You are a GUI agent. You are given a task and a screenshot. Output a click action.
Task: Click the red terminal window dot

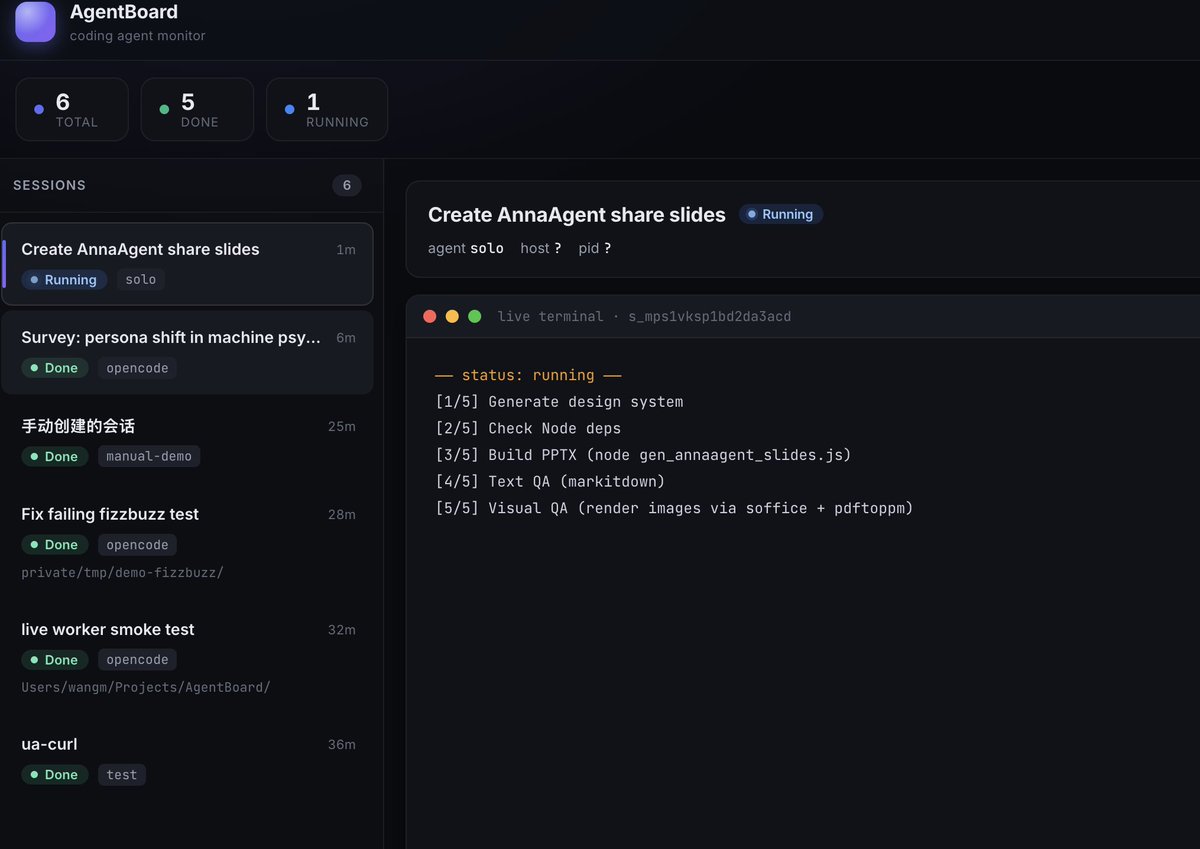click(430, 316)
